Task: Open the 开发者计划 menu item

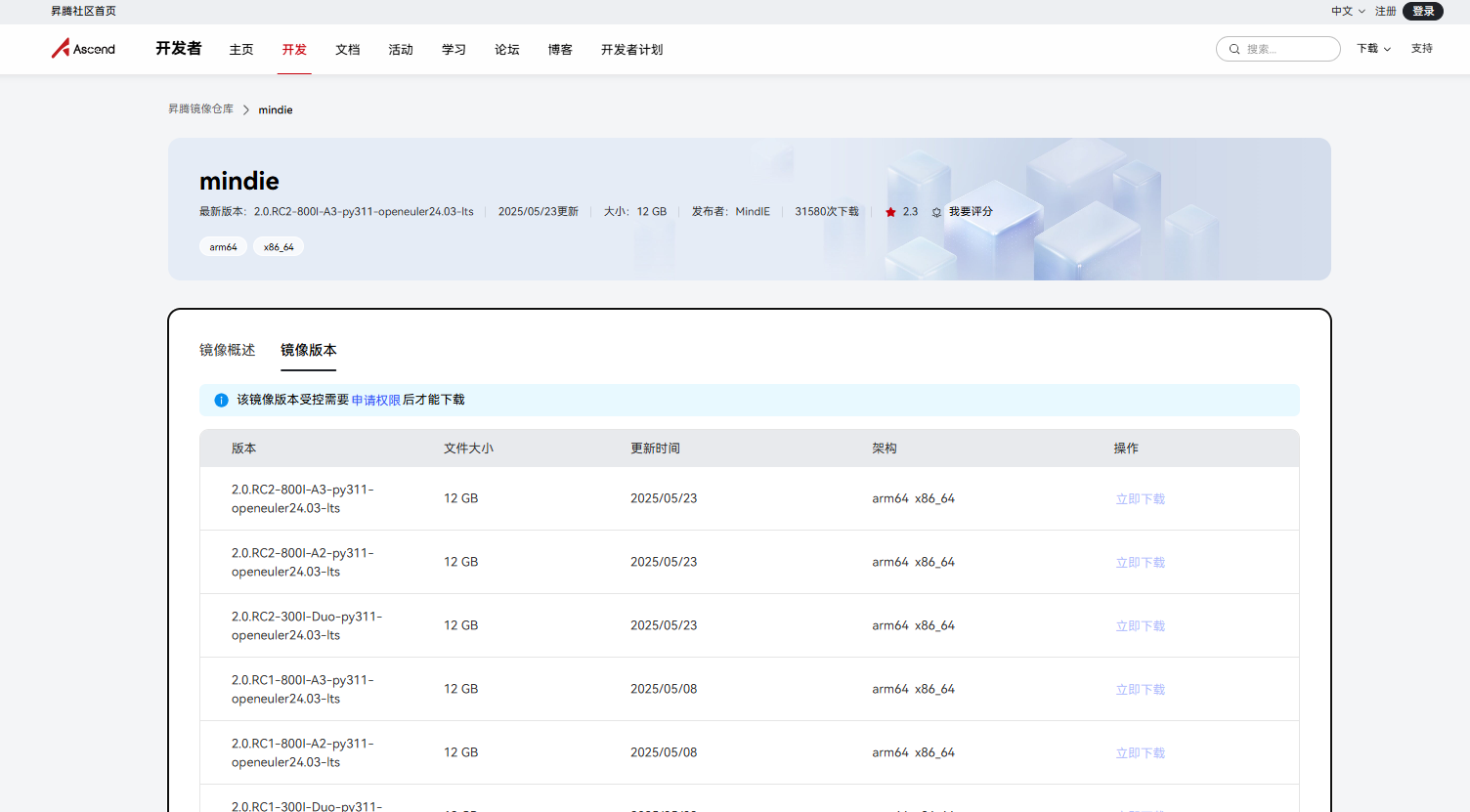Action: 631,50
